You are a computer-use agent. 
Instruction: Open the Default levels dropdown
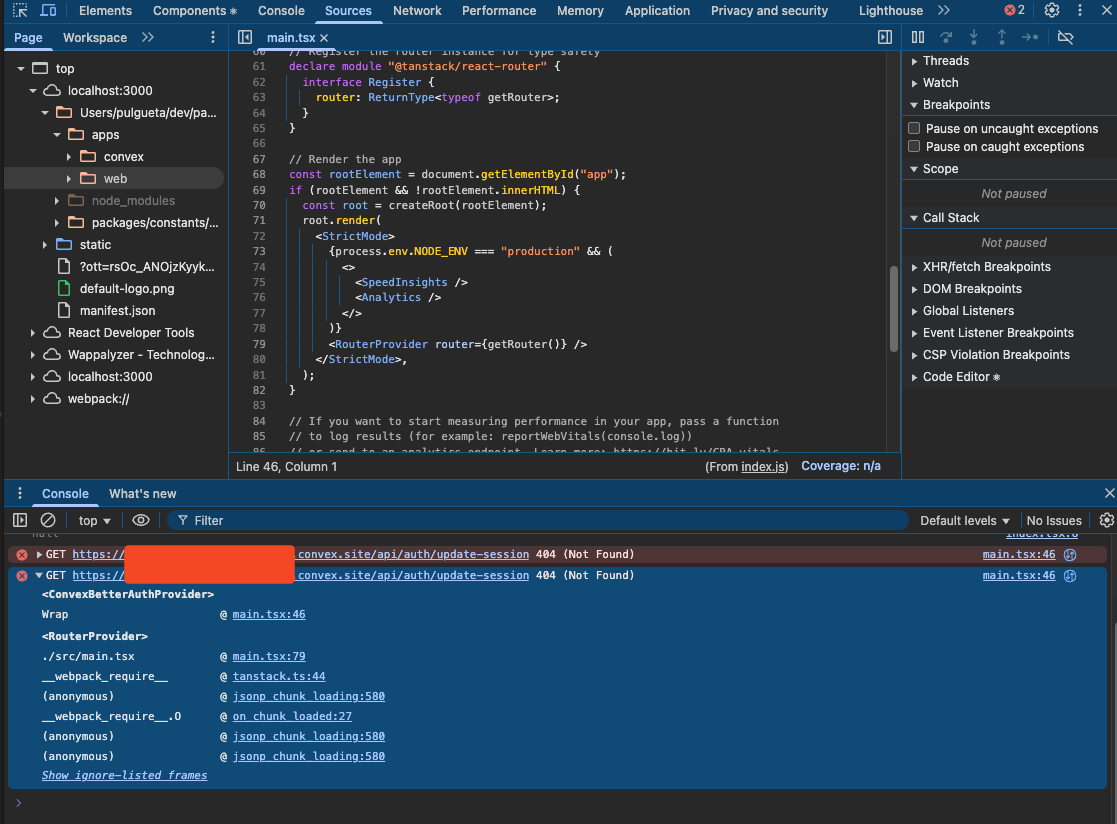965,520
